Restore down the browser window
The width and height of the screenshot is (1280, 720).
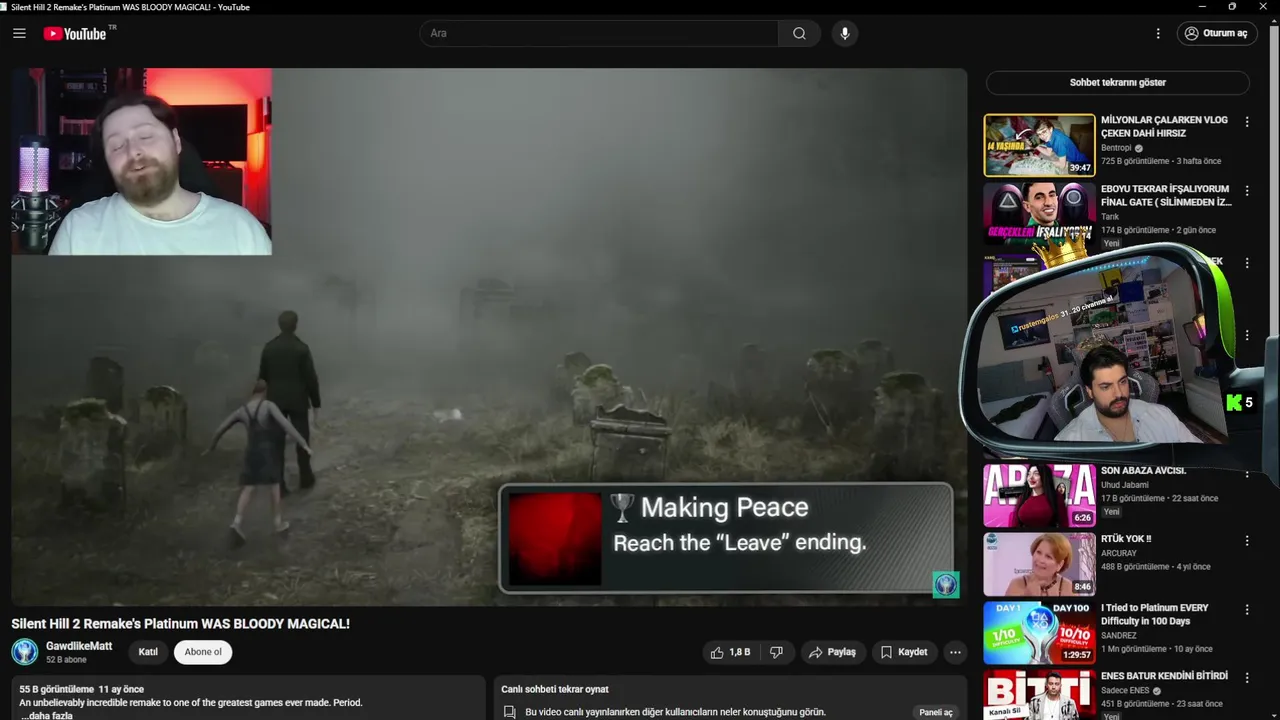[1232, 7]
